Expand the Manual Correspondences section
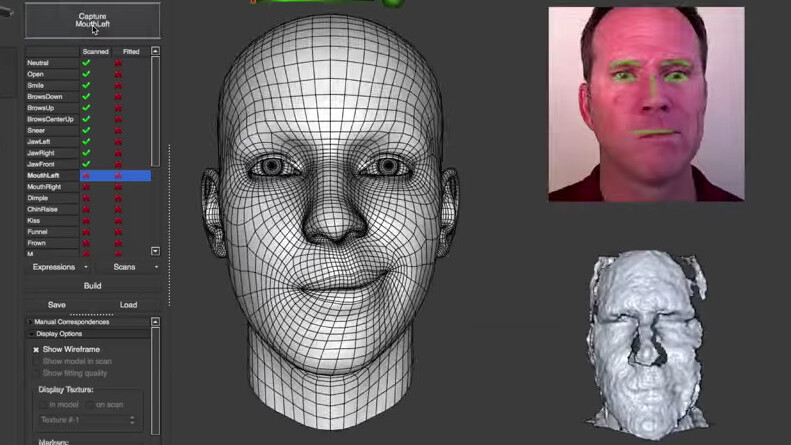 tap(29, 322)
